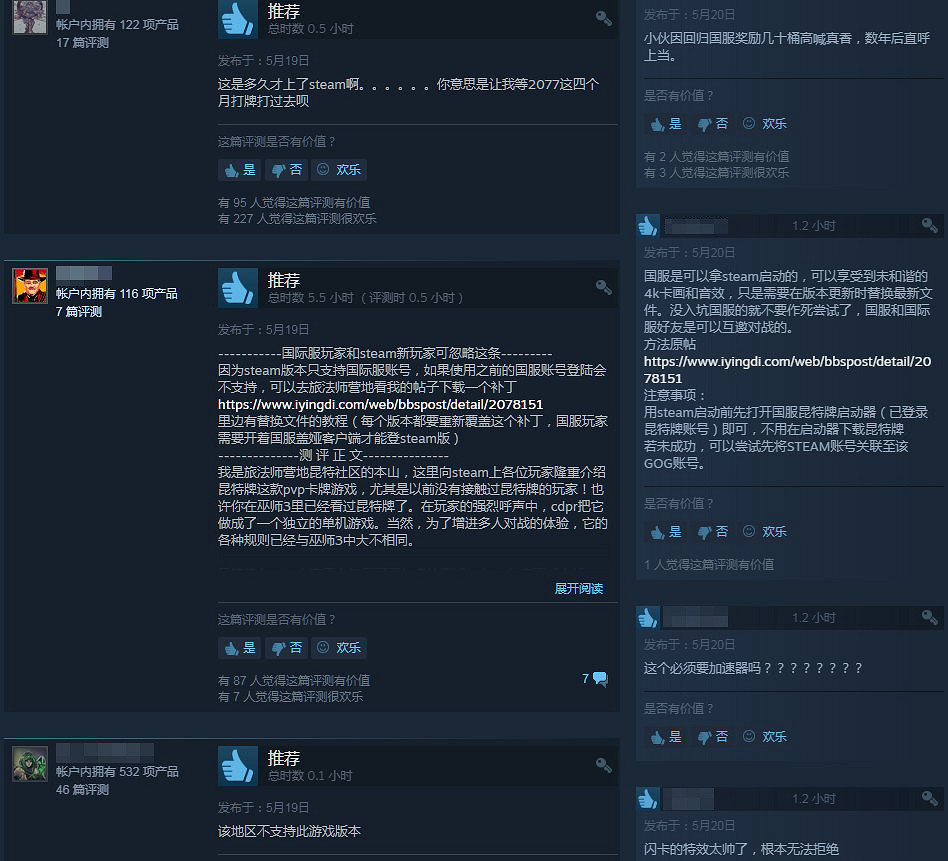Screen dimensions: 948x861
Task: Vote 欢乐 on the 2077 打牌 review
Action: [339, 170]
